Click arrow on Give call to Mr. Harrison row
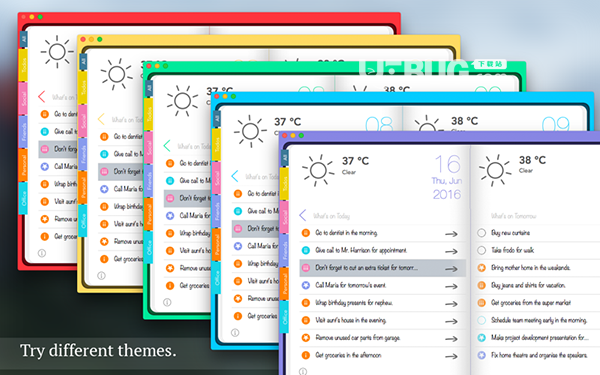Screen dimensions: 600x375 tap(452, 251)
